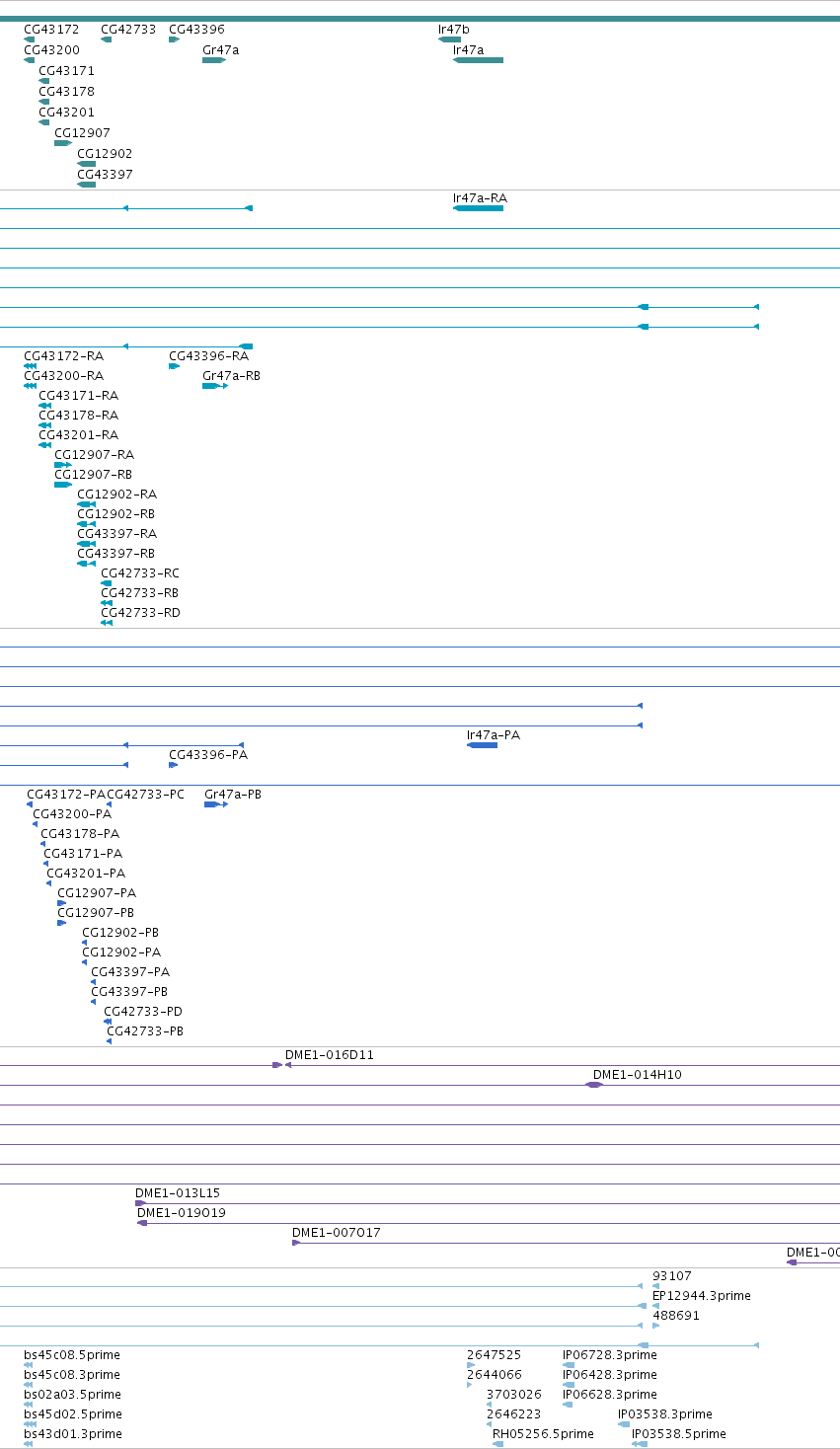Click the CG43172-PA protein label
Viewport: 840px width, 1449px height.
point(66,795)
